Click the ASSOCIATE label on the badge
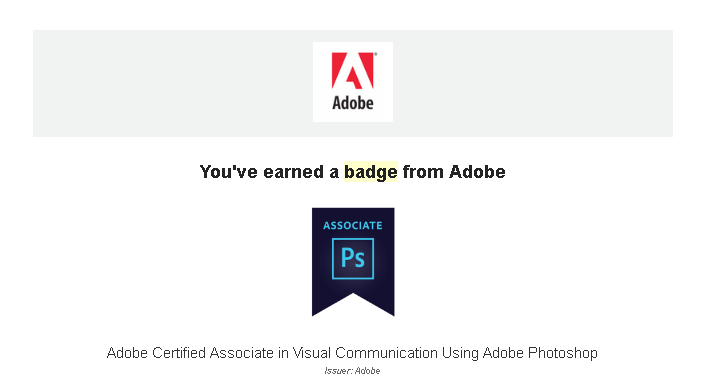The width and height of the screenshot is (704, 390). click(353, 225)
